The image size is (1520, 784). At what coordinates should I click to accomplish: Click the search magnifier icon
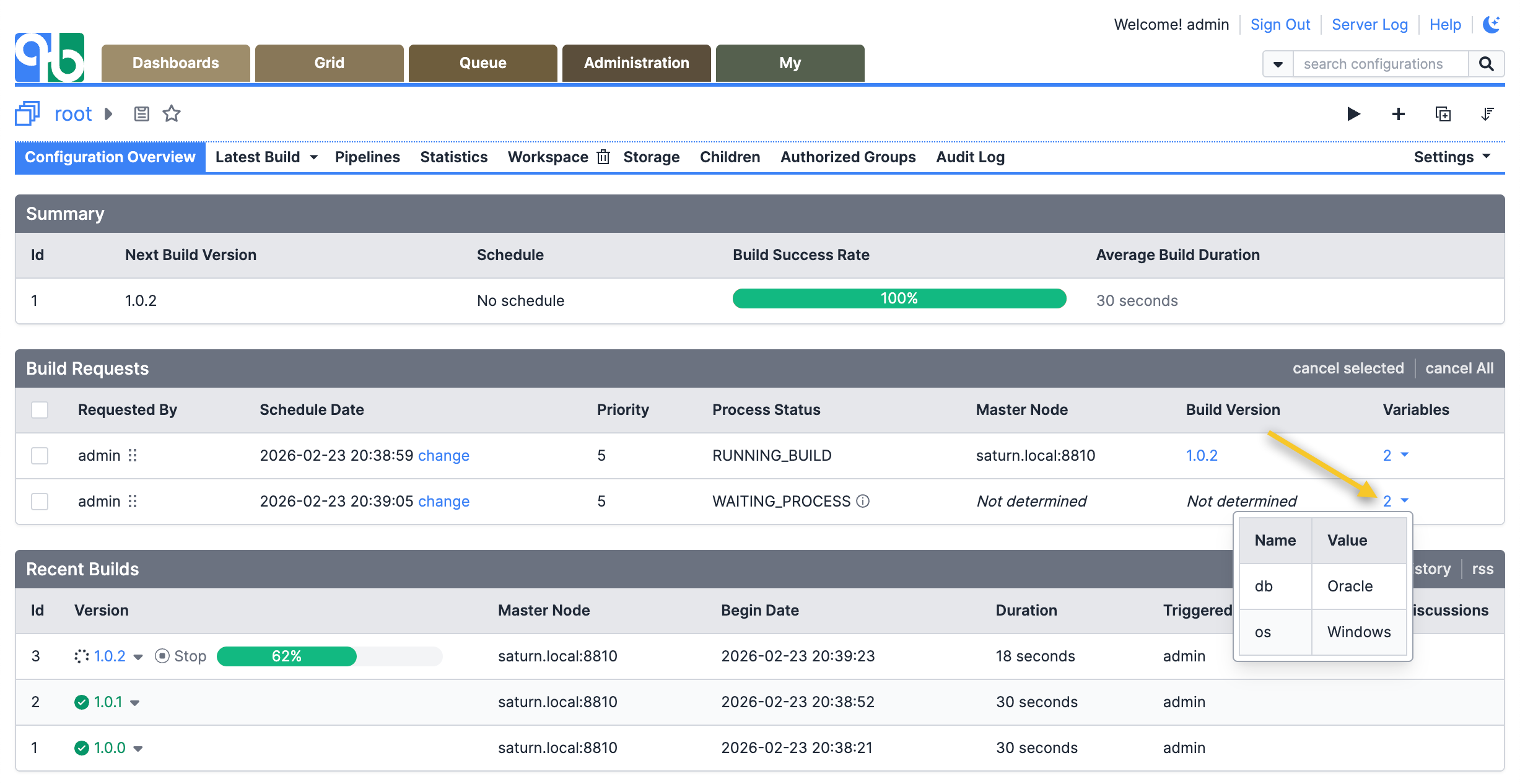pos(1487,63)
